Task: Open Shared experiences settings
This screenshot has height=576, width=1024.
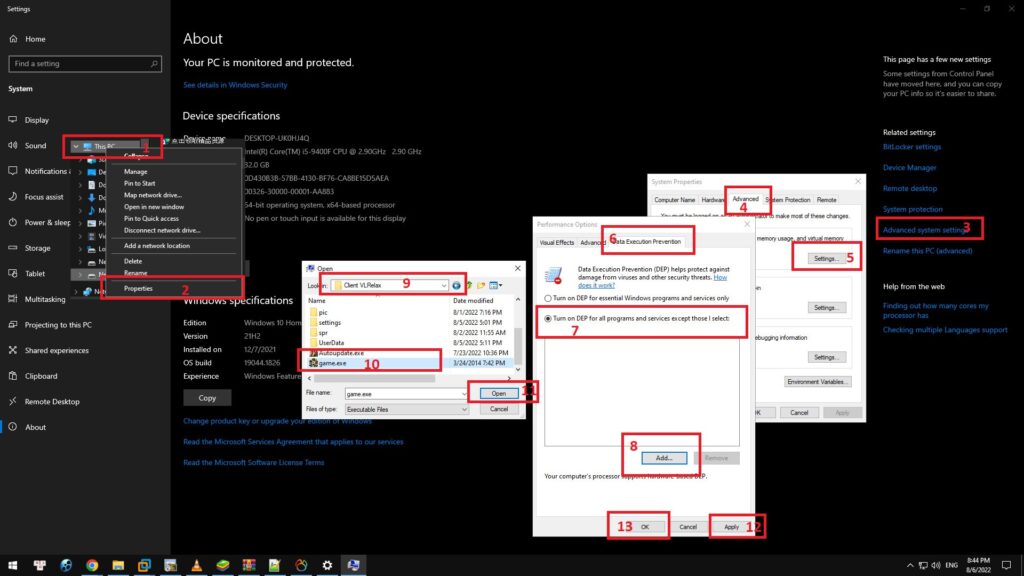Action: pyautogui.click(x=56, y=351)
